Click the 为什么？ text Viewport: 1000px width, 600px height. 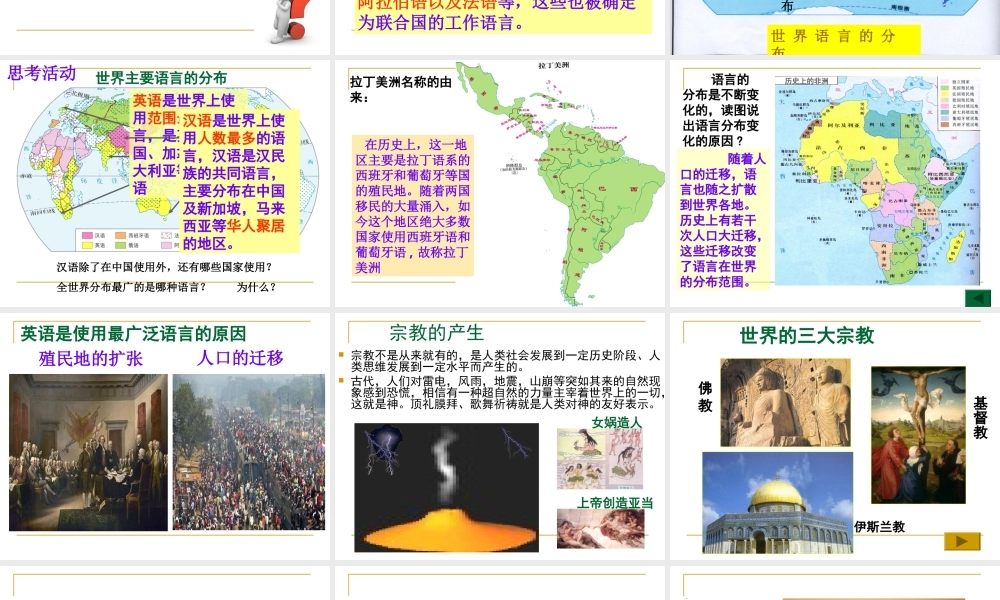(256, 287)
